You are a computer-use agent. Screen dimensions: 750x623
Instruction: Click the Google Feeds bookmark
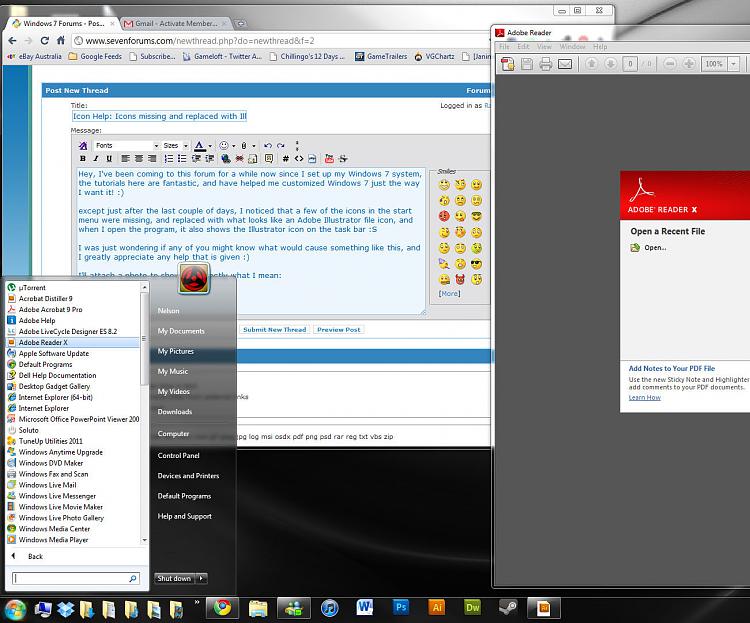[95, 56]
